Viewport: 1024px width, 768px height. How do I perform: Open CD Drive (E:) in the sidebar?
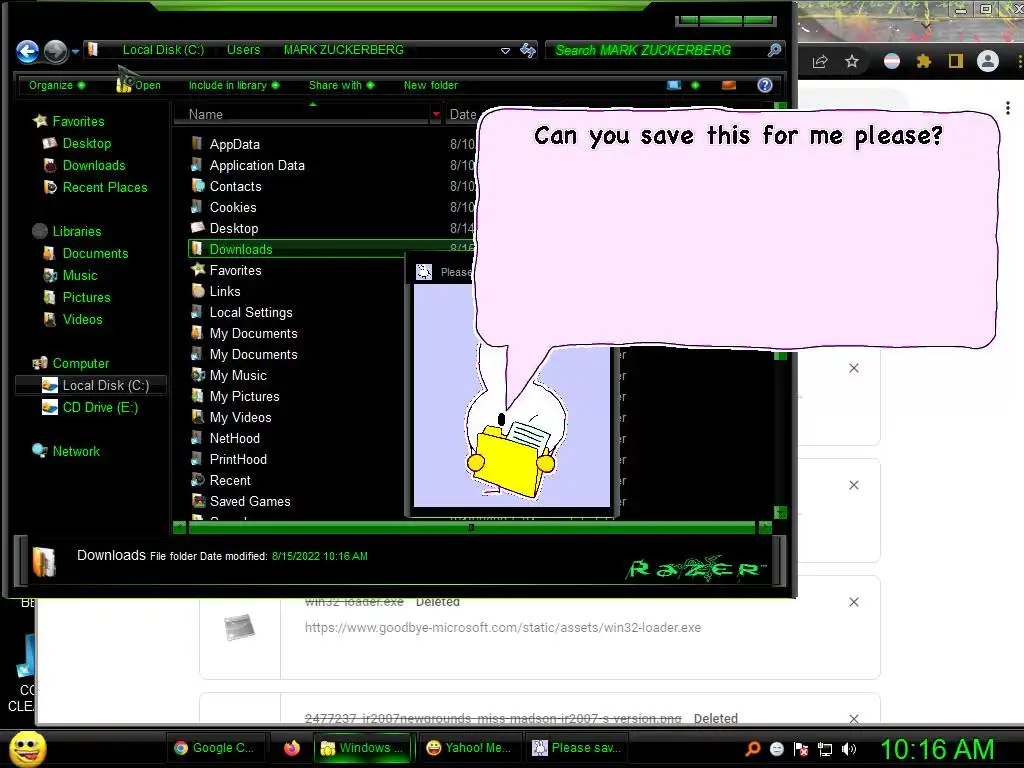(100, 408)
